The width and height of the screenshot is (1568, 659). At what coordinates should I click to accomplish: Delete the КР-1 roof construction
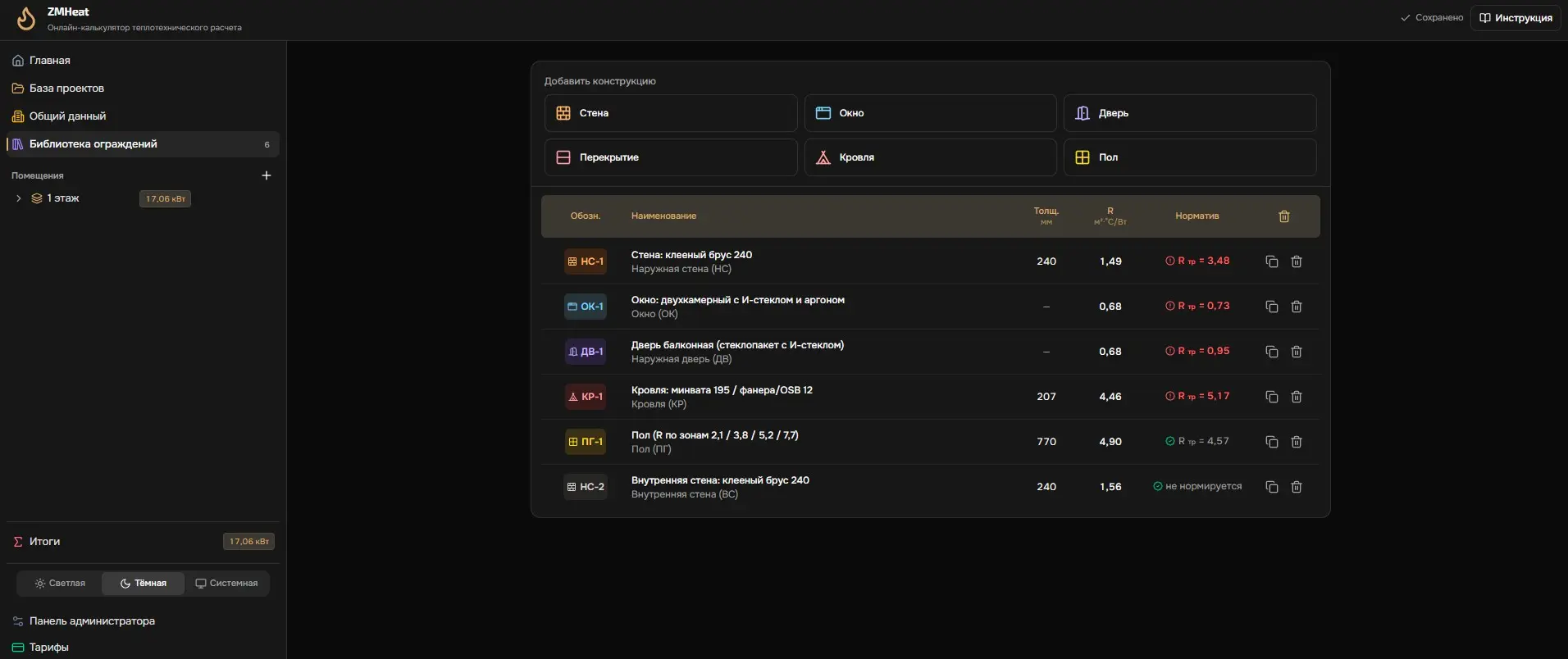point(1297,397)
